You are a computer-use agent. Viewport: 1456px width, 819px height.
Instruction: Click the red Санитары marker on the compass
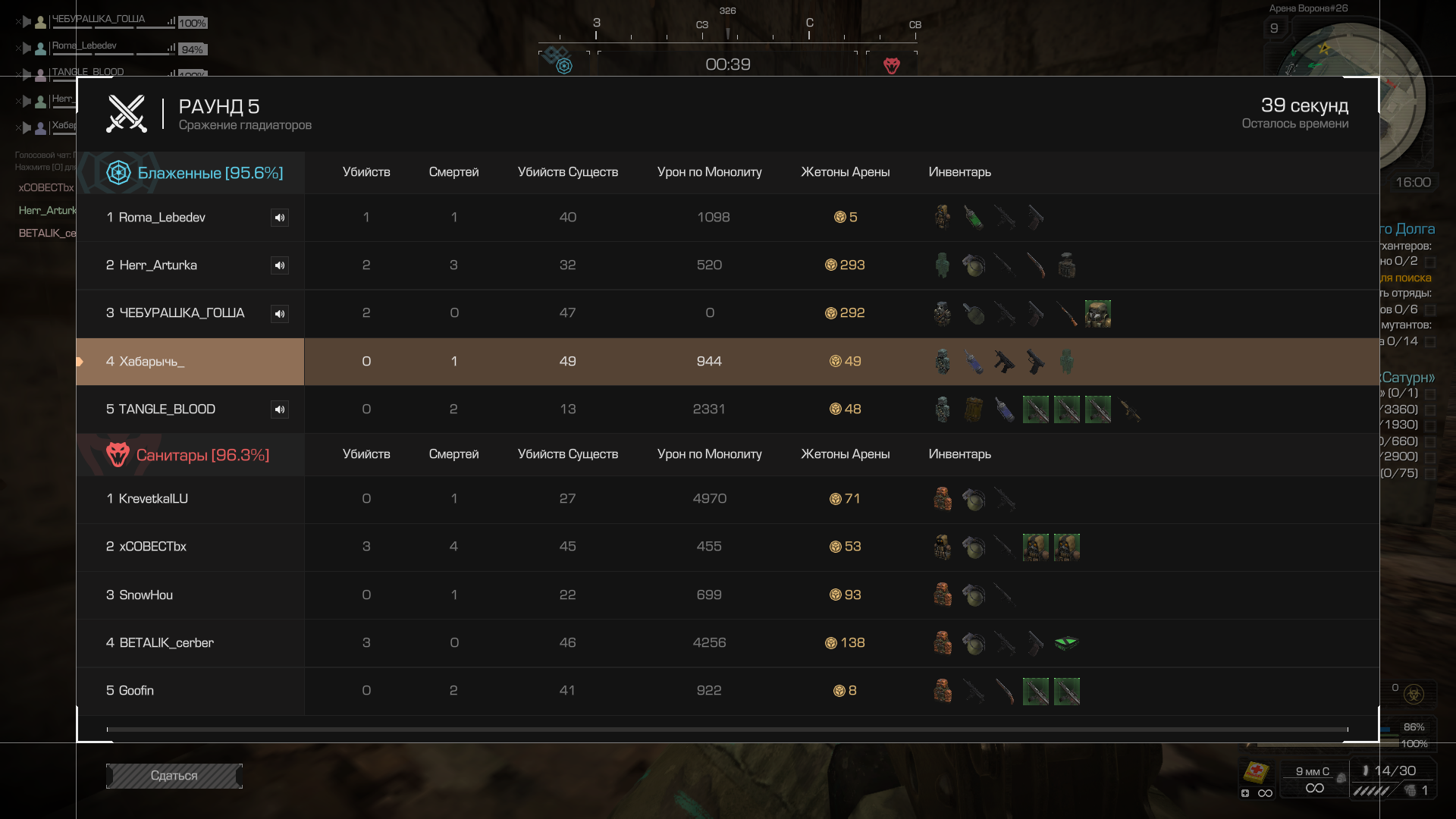coord(892,66)
